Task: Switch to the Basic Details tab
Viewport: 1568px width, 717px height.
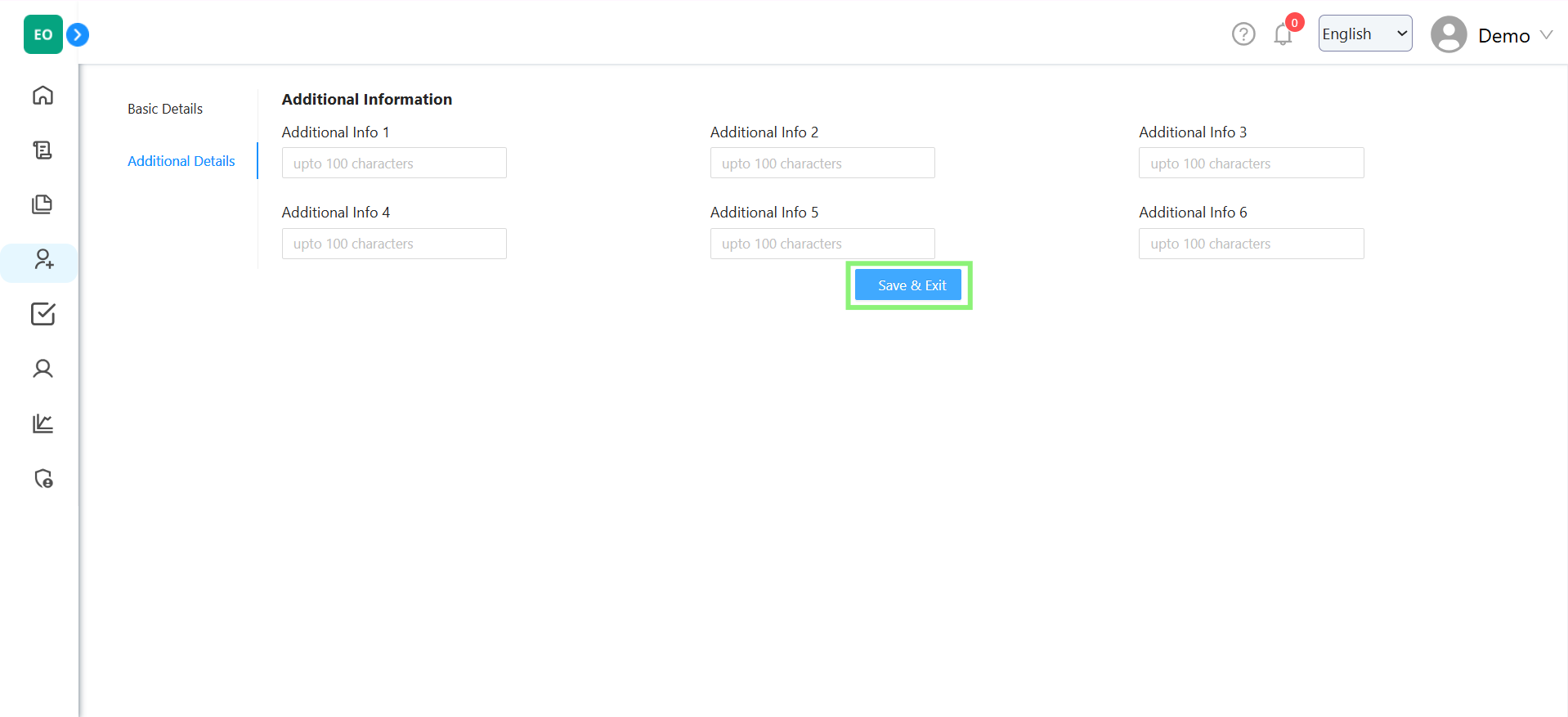Action: point(165,109)
